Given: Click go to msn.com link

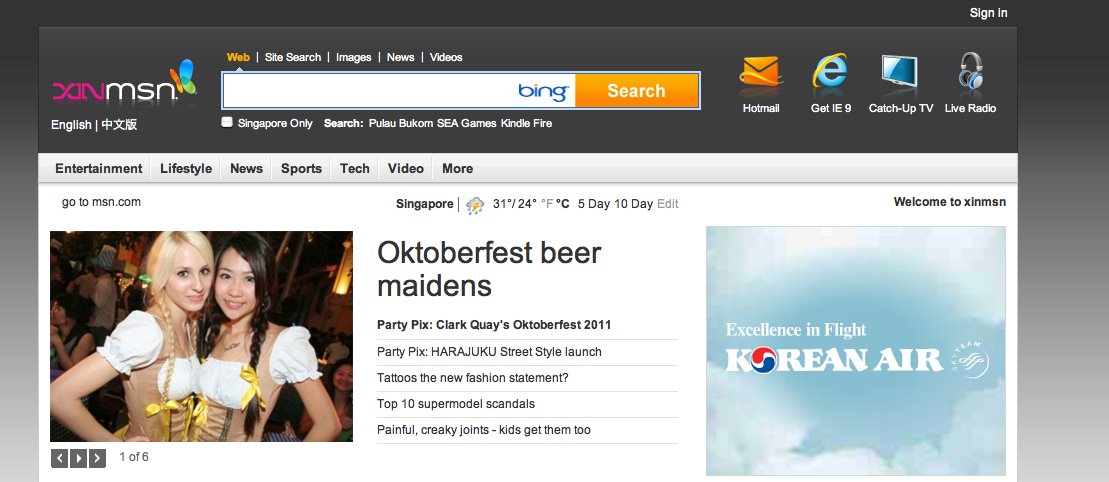Looking at the screenshot, I should pyautogui.click(x=101, y=202).
